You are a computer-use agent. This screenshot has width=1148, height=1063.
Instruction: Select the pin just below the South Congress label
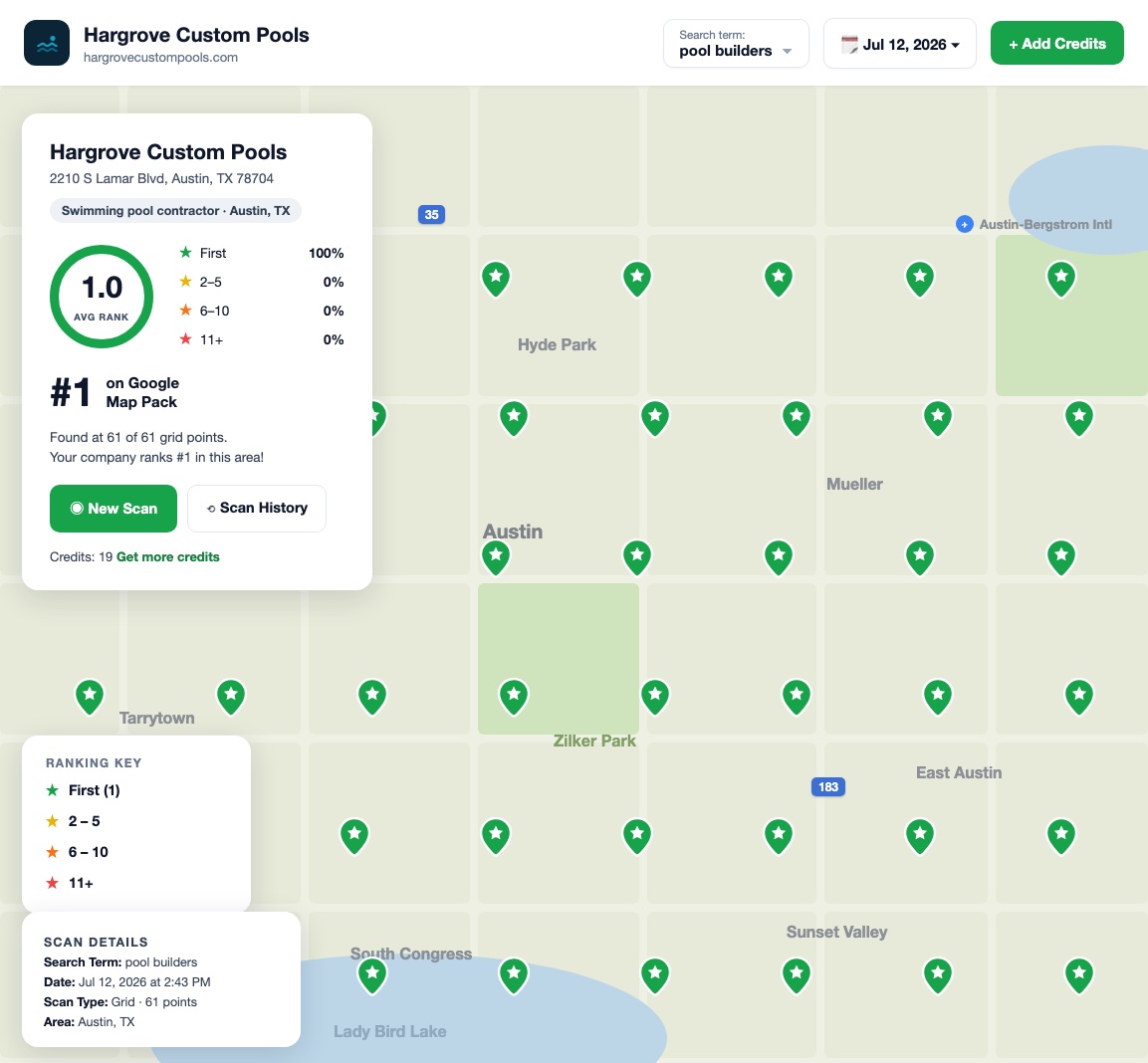[x=372, y=975]
